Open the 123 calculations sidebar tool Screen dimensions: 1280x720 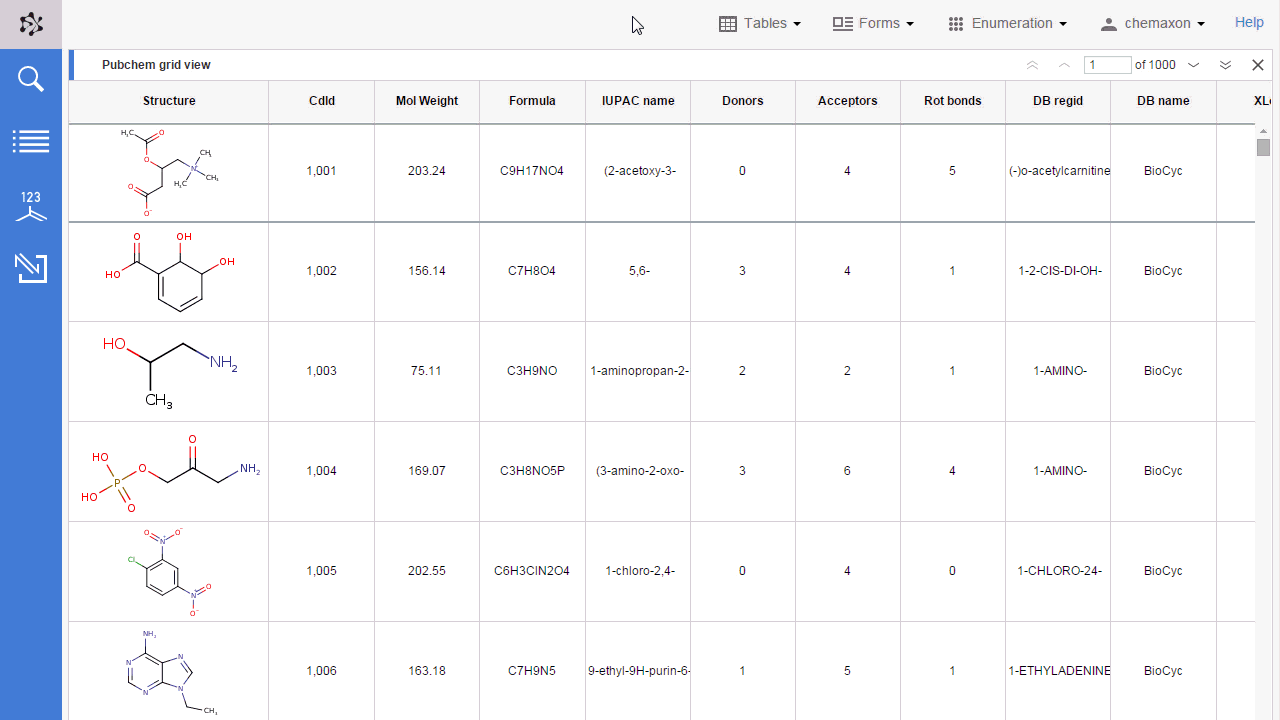coord(31,205)
